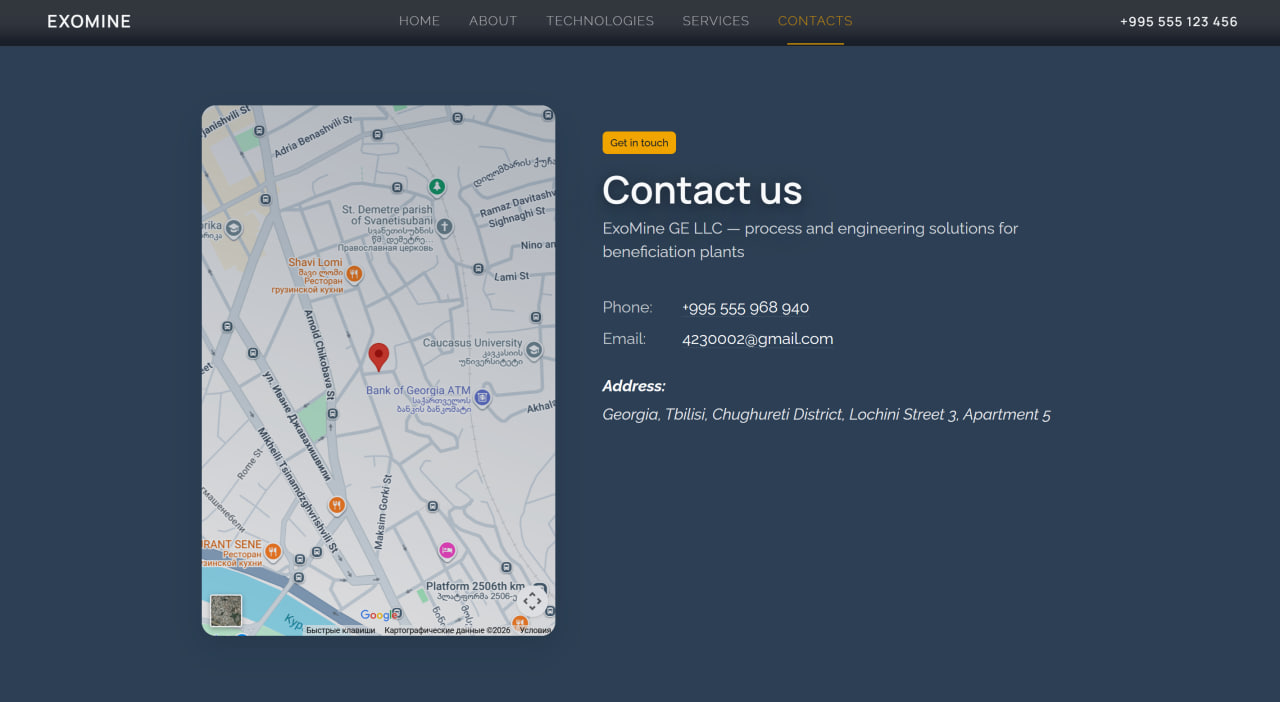Click the RANT SENE restaurant marker

pyautogui.click(x=272, y=551)
